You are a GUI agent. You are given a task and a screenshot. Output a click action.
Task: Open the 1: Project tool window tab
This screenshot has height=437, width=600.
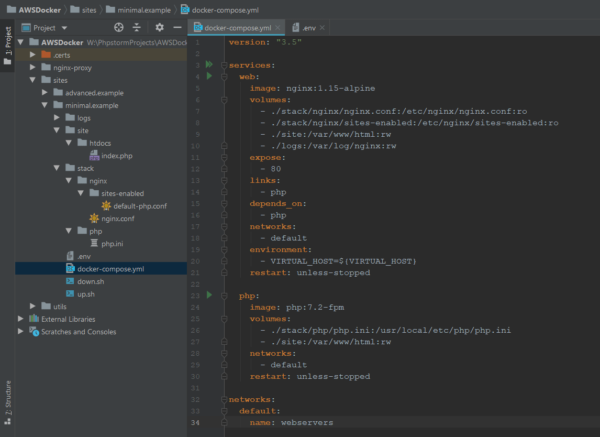pos(8,45)
